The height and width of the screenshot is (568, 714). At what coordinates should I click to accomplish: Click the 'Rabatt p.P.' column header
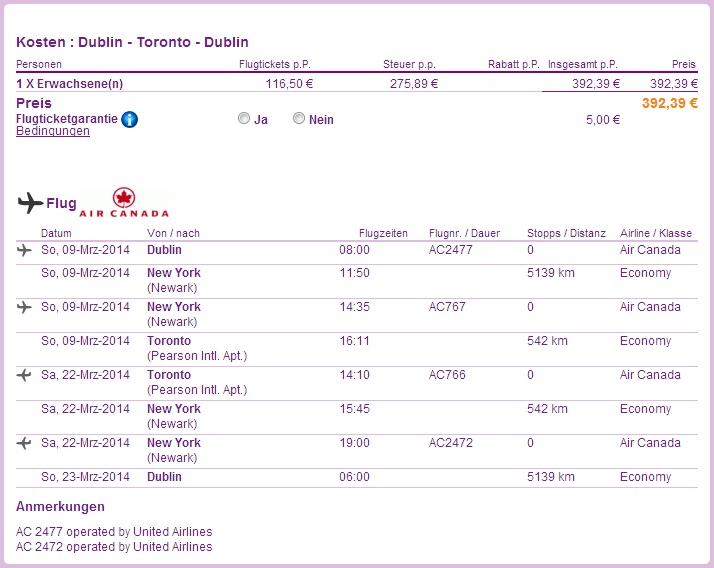click(514, 64)
